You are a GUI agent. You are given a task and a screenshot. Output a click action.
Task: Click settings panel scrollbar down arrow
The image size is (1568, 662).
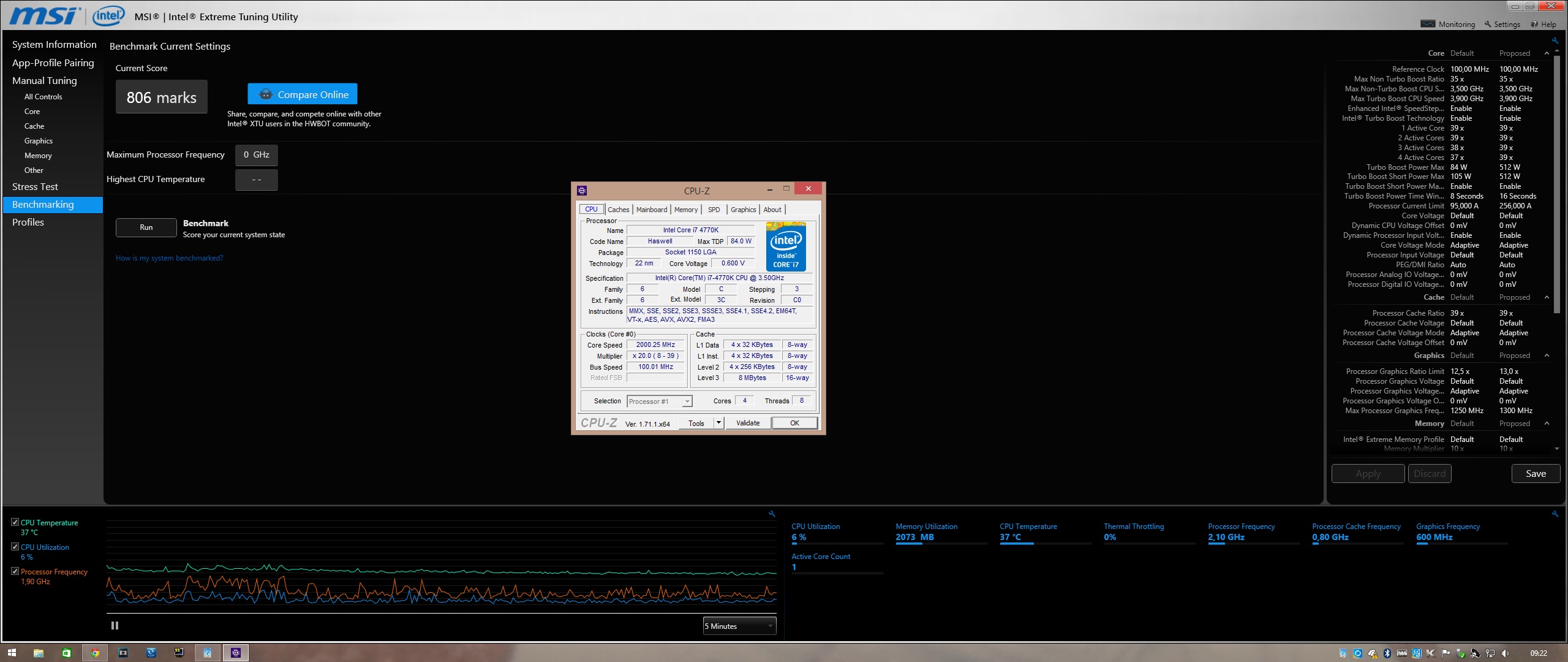point(1557,449)
